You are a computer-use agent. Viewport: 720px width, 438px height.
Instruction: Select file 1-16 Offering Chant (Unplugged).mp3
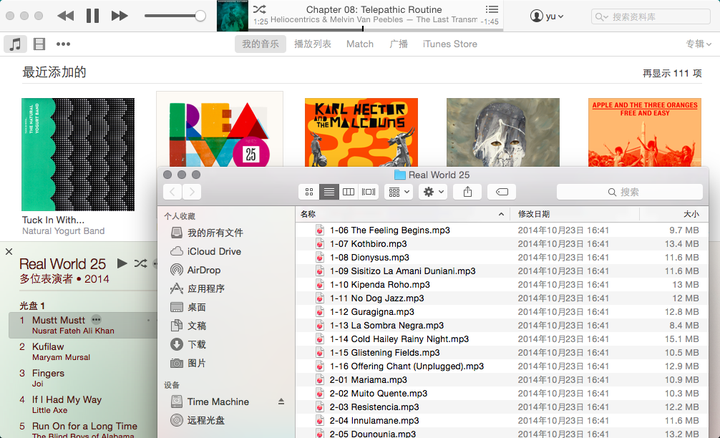pos(502,366)
